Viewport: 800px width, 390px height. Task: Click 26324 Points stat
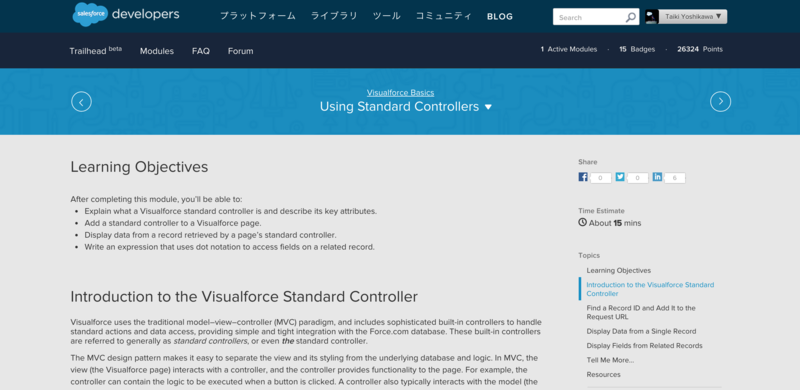pos(700,50)
